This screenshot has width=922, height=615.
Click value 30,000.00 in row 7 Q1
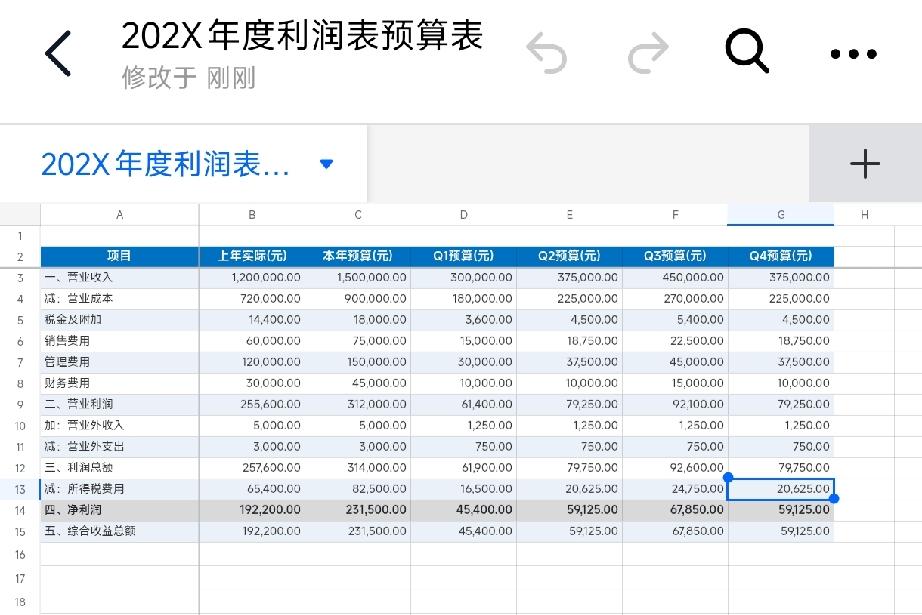click(x=485, y=362)
